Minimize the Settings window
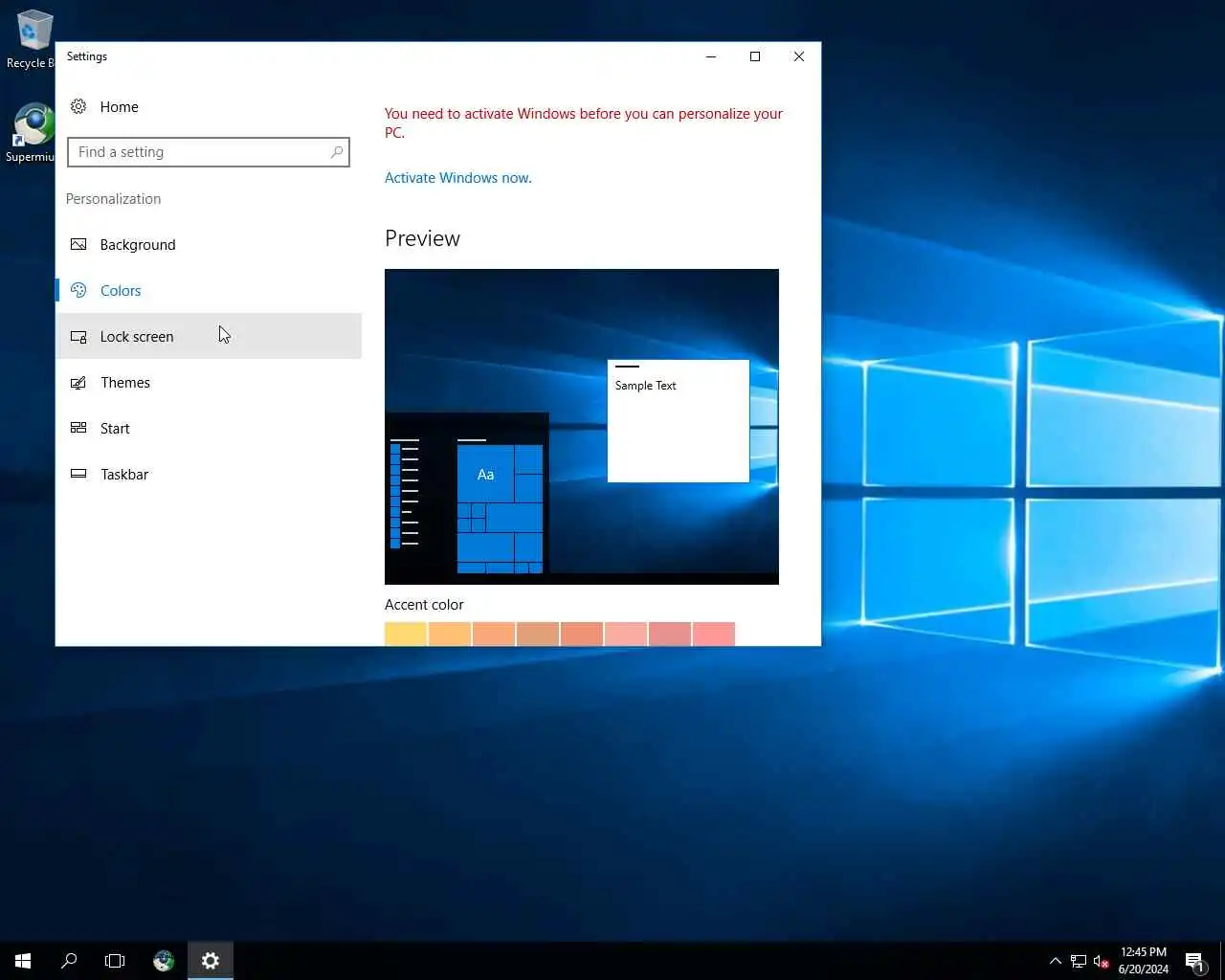Viewport: 1225px width, 980px height. 711,56
